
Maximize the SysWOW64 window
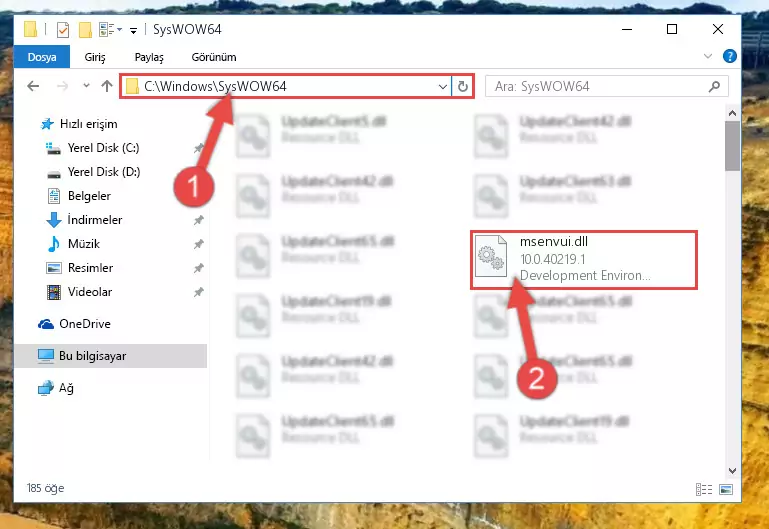[x=672, y=29]
